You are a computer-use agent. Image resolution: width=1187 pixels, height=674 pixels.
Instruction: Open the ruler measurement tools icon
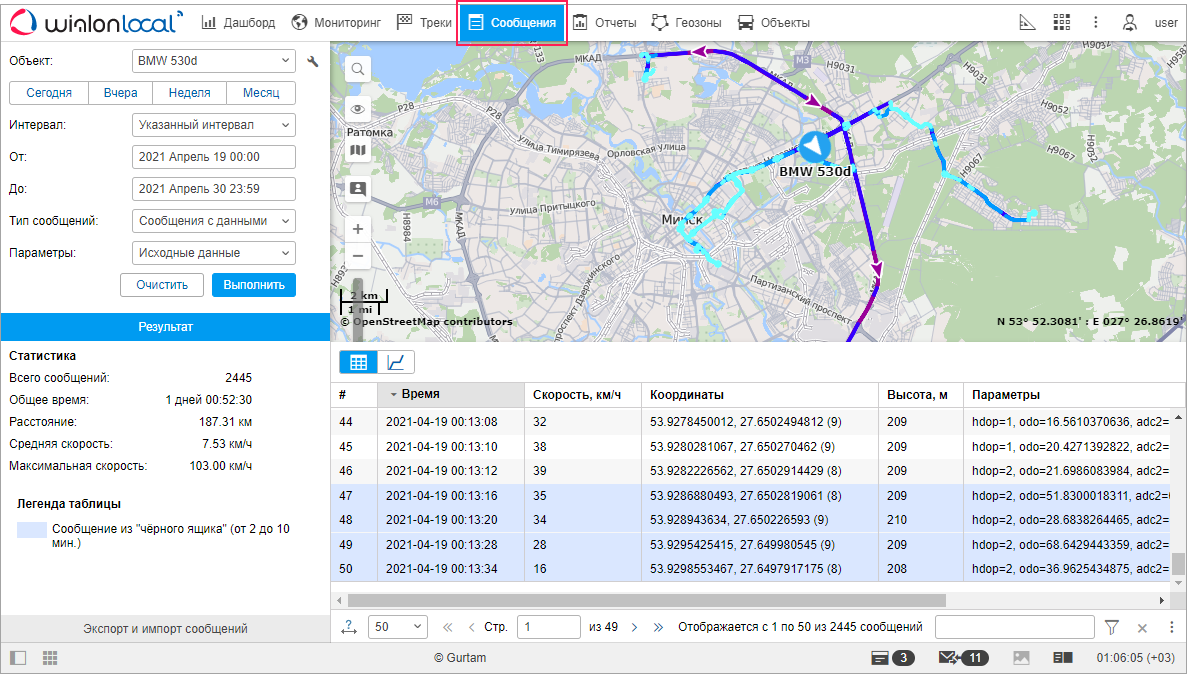click(1027, 22)
